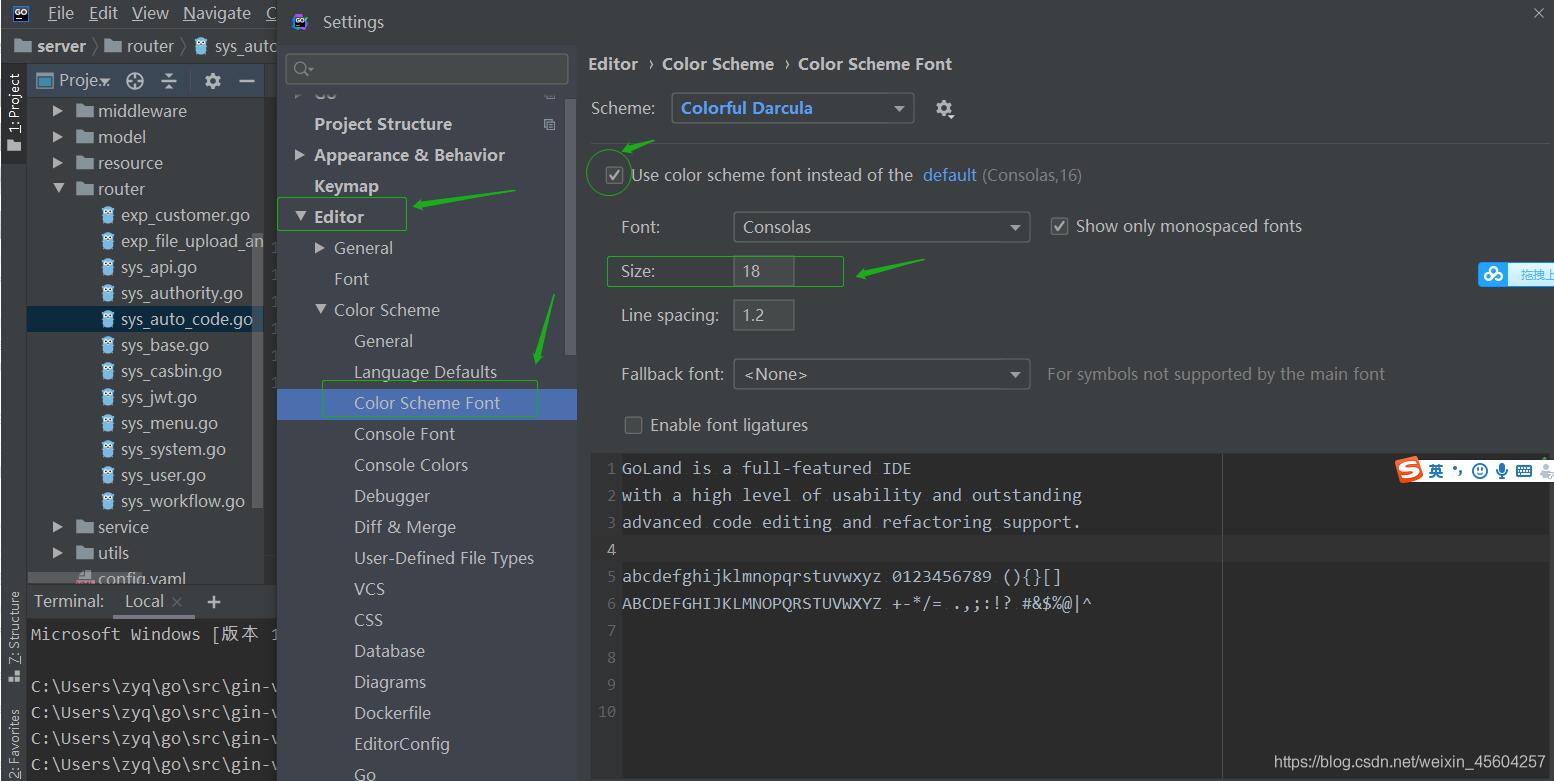Screen dimensions: 1554x781
Task: Click the scheme gear actions icon
Action: 944,109
